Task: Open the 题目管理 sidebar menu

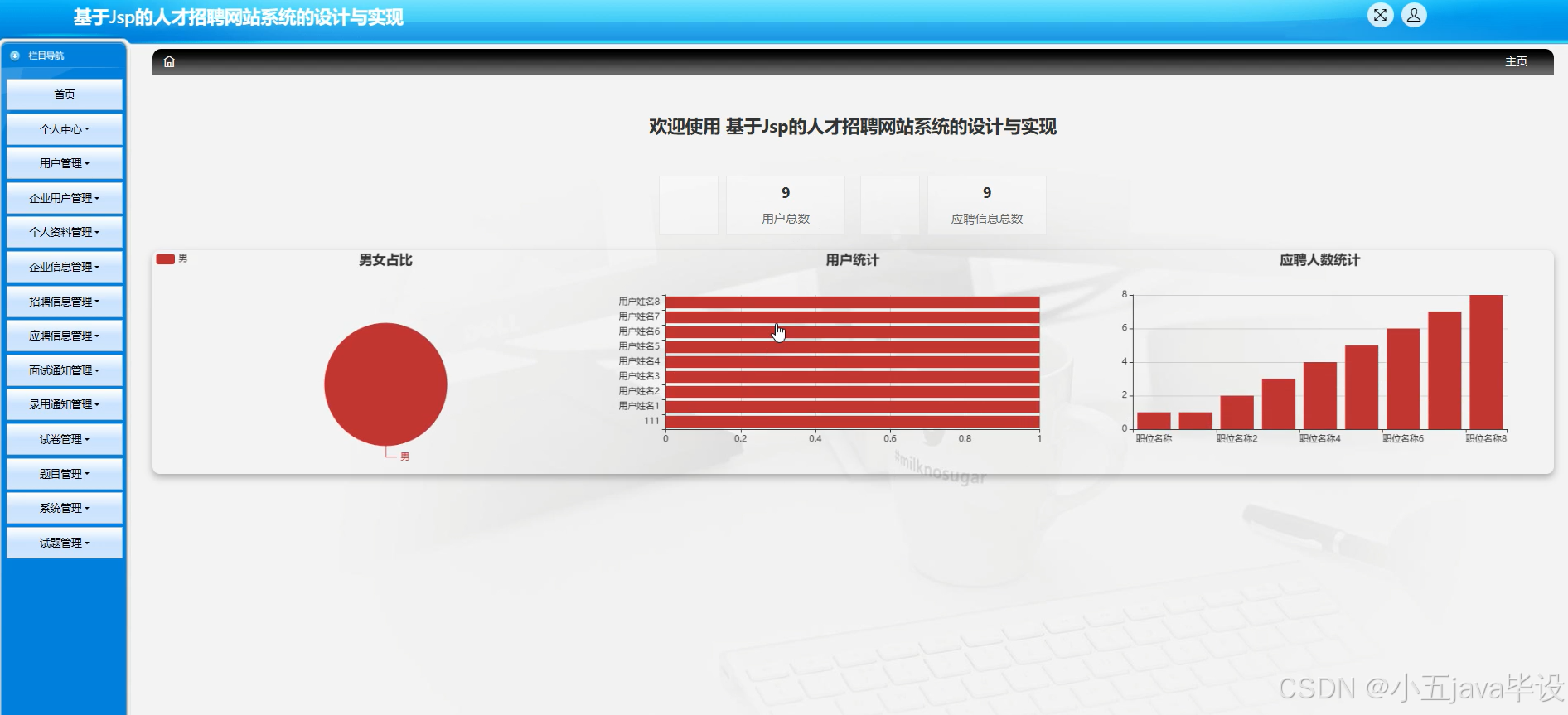Action: tap(65, 474)
